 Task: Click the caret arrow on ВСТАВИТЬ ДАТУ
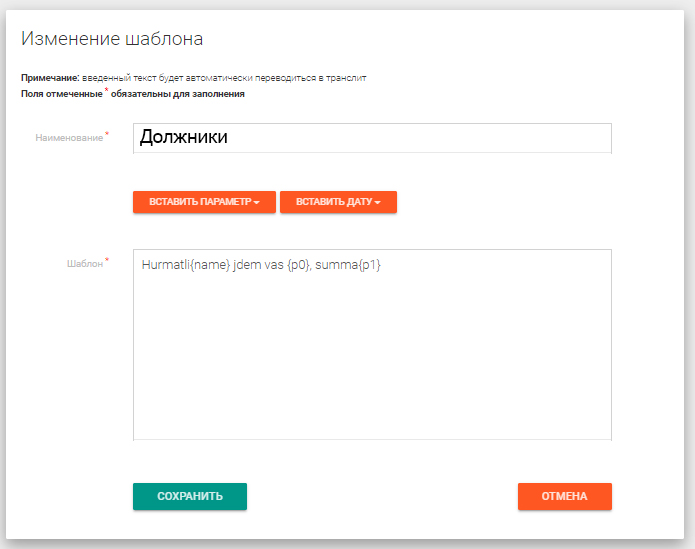point(378,203)
